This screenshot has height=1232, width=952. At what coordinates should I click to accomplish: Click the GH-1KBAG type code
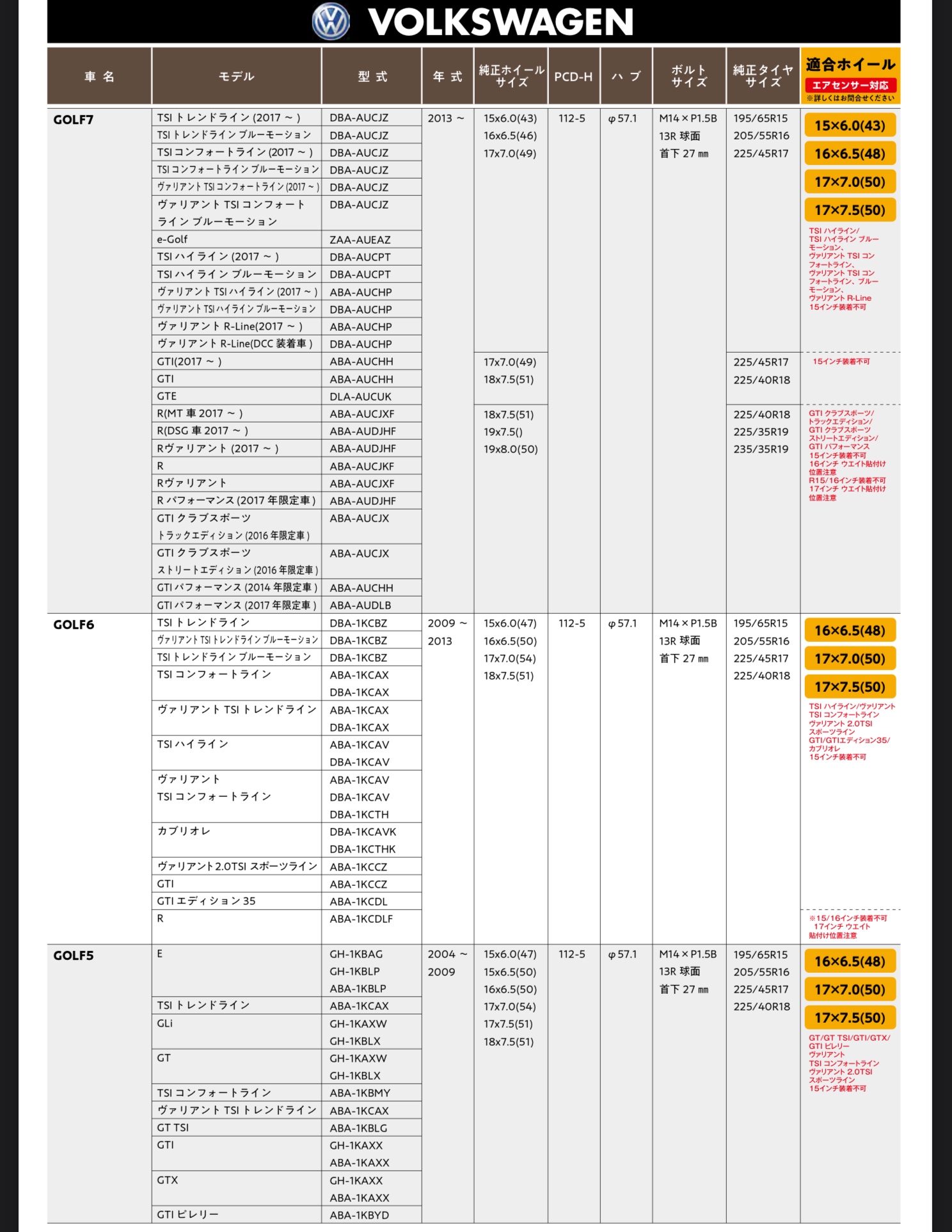click(356, 954)
